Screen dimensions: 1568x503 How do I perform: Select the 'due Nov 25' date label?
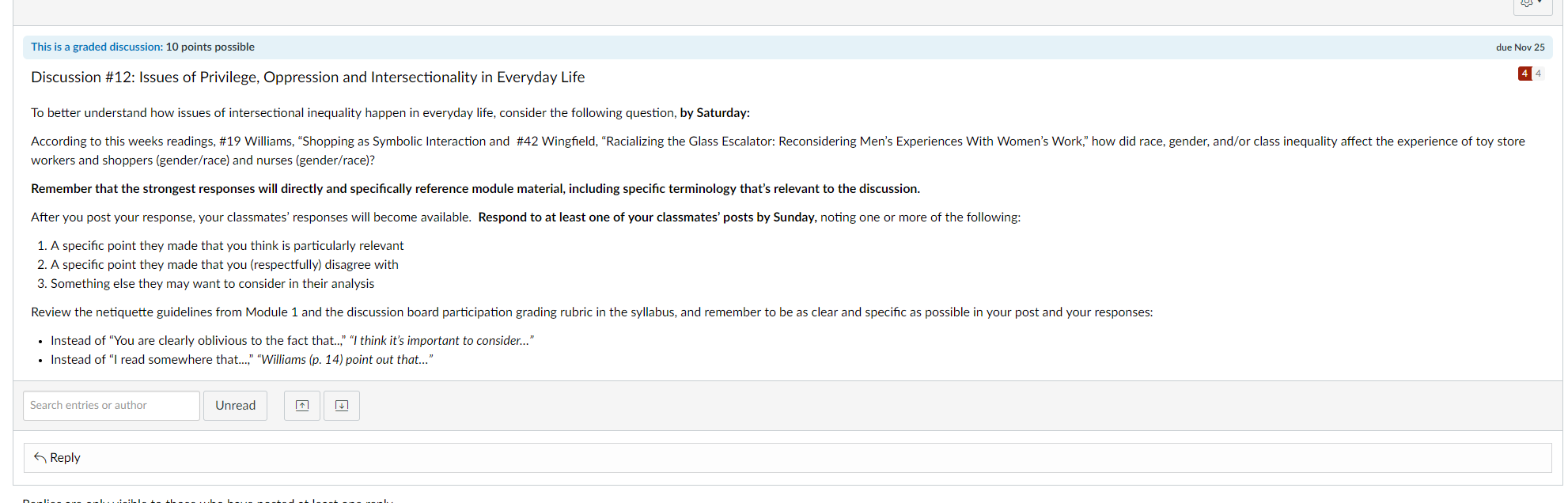(x=1520, y=47)
